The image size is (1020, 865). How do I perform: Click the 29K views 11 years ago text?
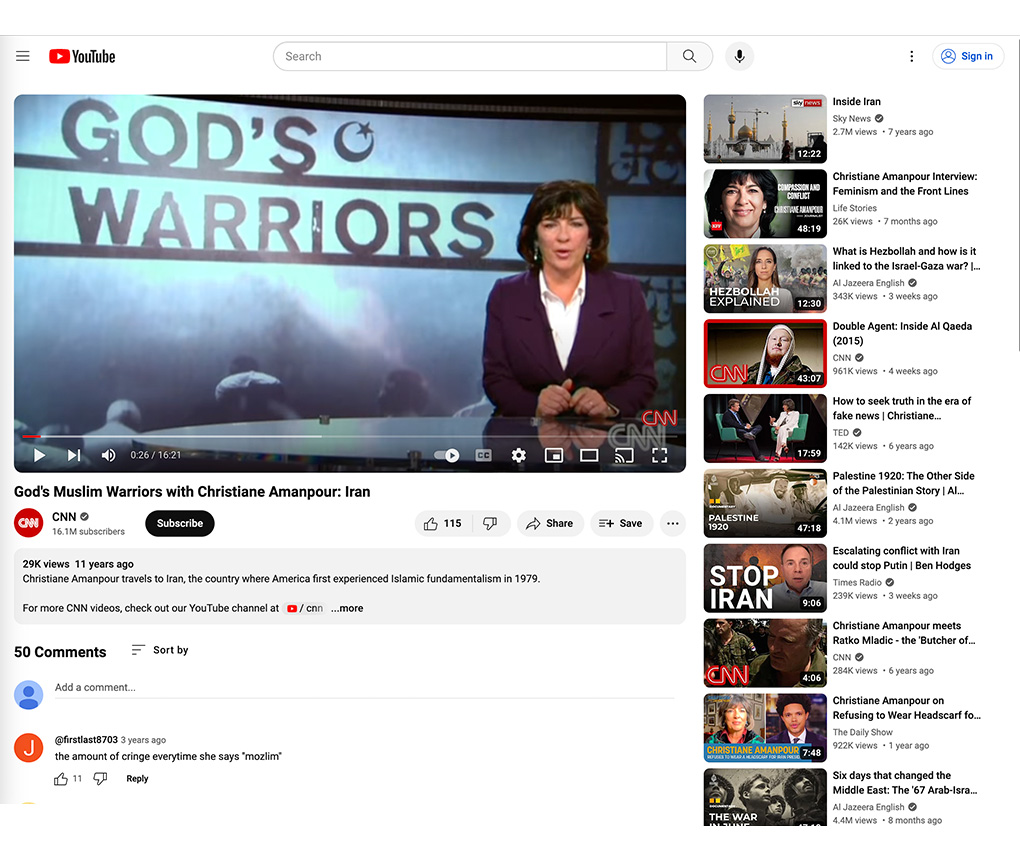78,564
